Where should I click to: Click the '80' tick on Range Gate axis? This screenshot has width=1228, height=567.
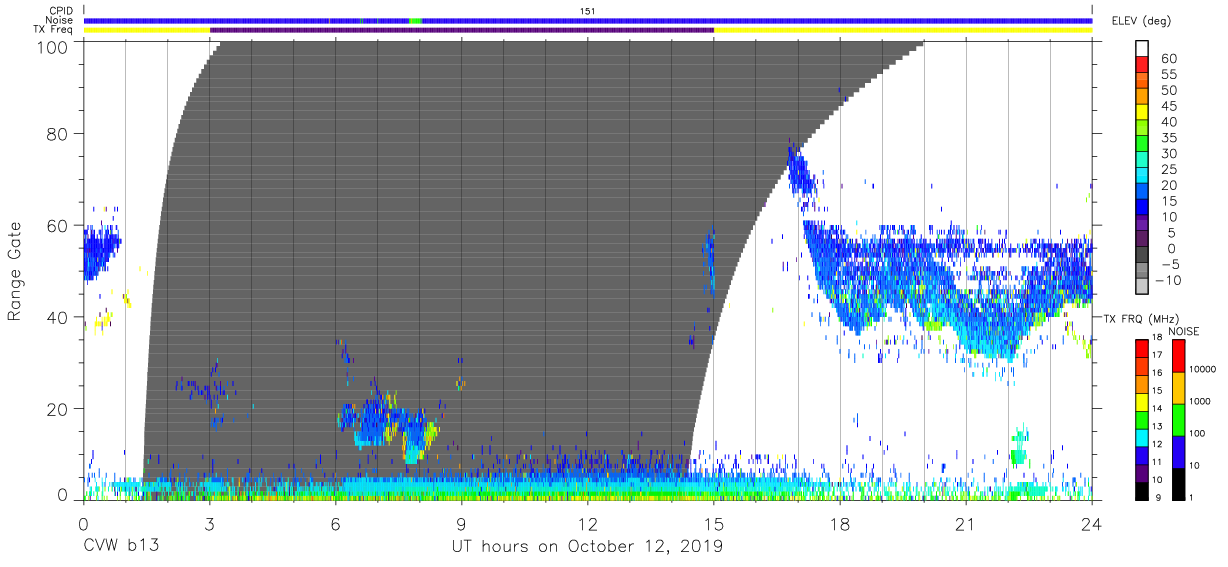tap(58, 133)
